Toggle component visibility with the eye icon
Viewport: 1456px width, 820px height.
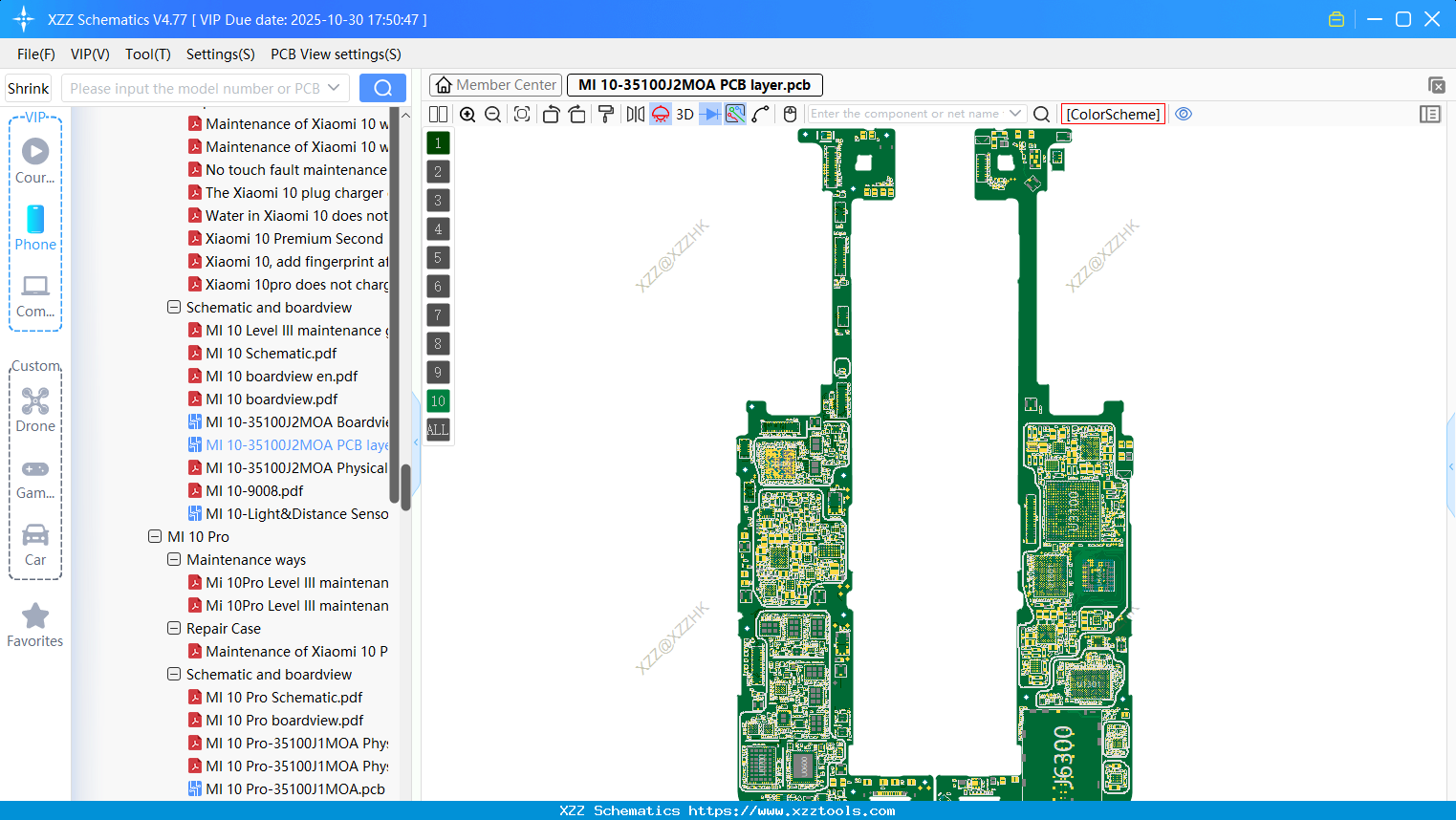click(1184, 114)
